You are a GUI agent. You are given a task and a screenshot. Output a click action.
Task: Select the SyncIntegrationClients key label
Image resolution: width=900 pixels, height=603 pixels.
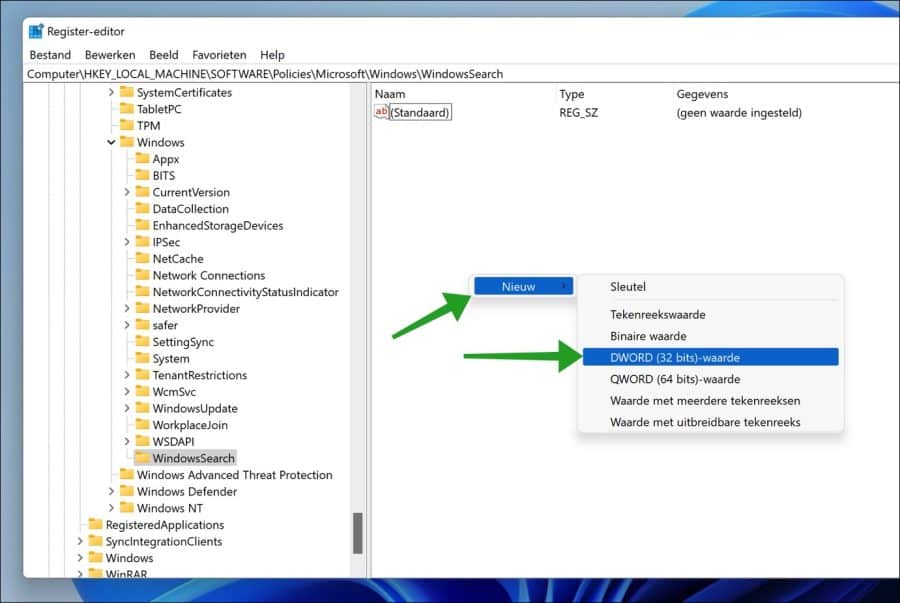click(x=164, y=542)
